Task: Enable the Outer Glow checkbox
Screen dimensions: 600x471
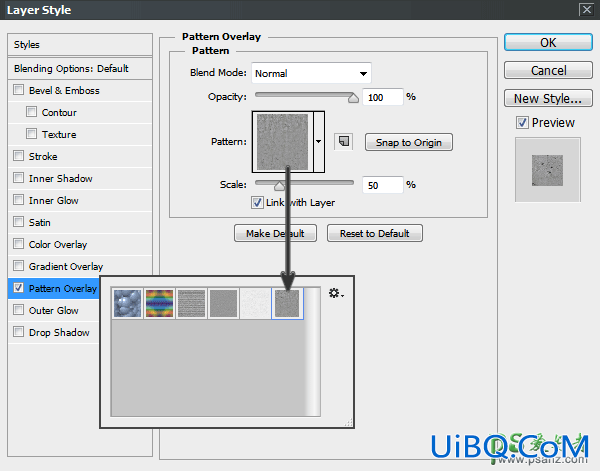Action: tap(18, 310)
